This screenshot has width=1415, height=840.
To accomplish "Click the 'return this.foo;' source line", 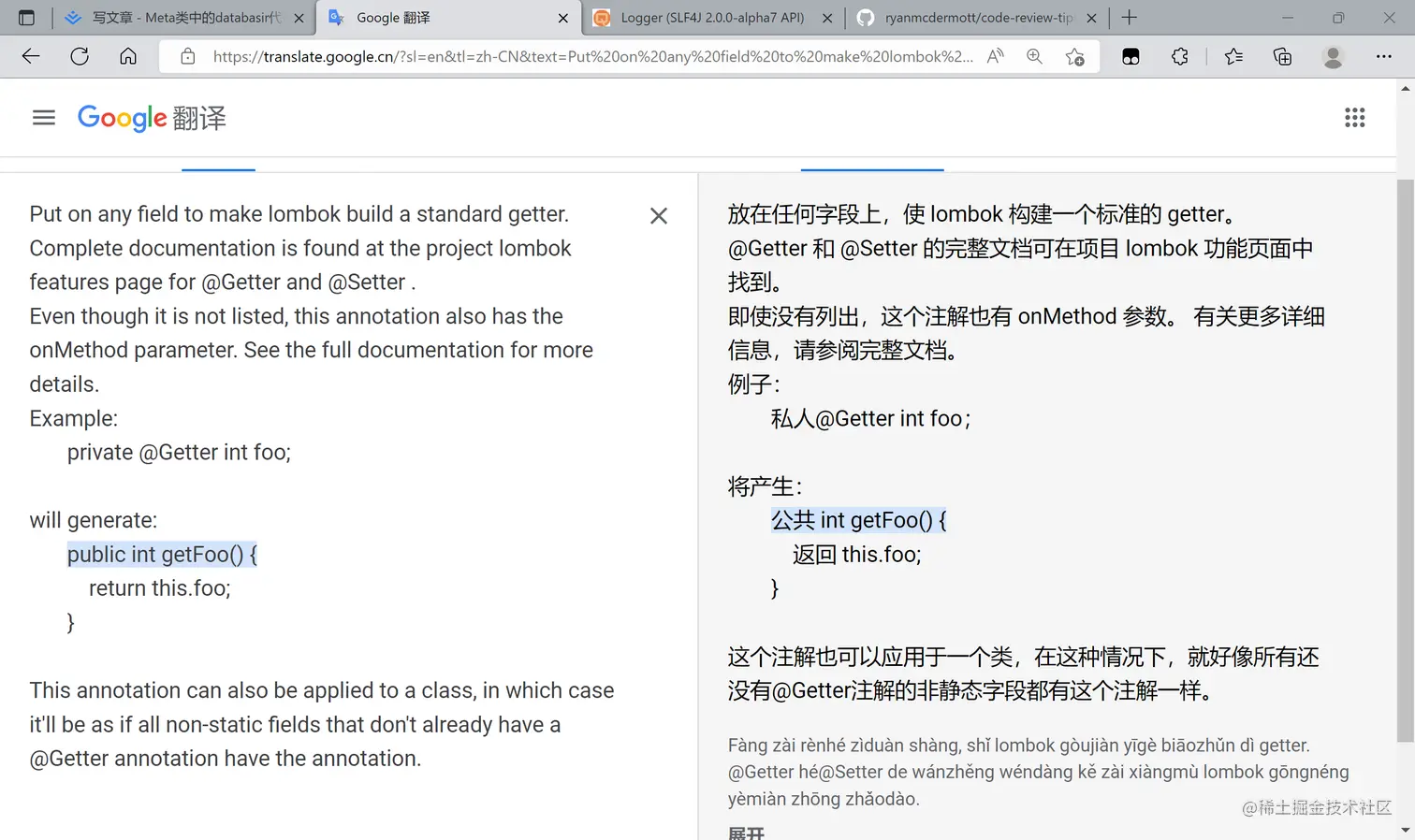I will (160, 588).
